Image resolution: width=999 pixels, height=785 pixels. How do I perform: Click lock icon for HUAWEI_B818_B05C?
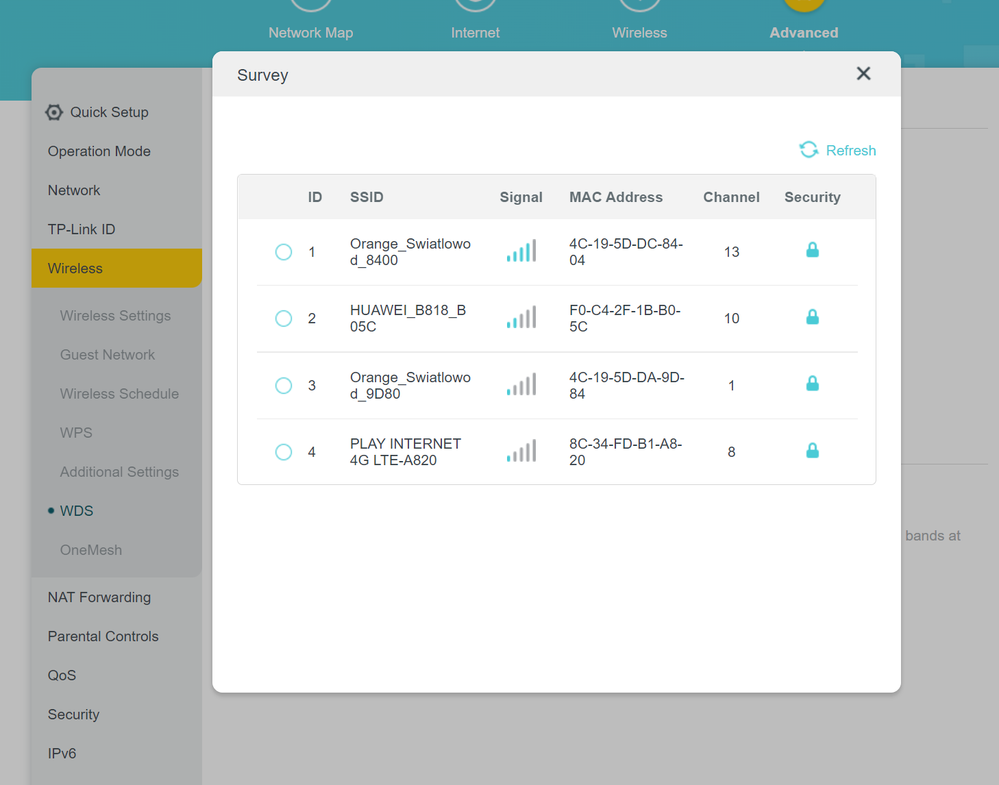[x=812, y=317]
